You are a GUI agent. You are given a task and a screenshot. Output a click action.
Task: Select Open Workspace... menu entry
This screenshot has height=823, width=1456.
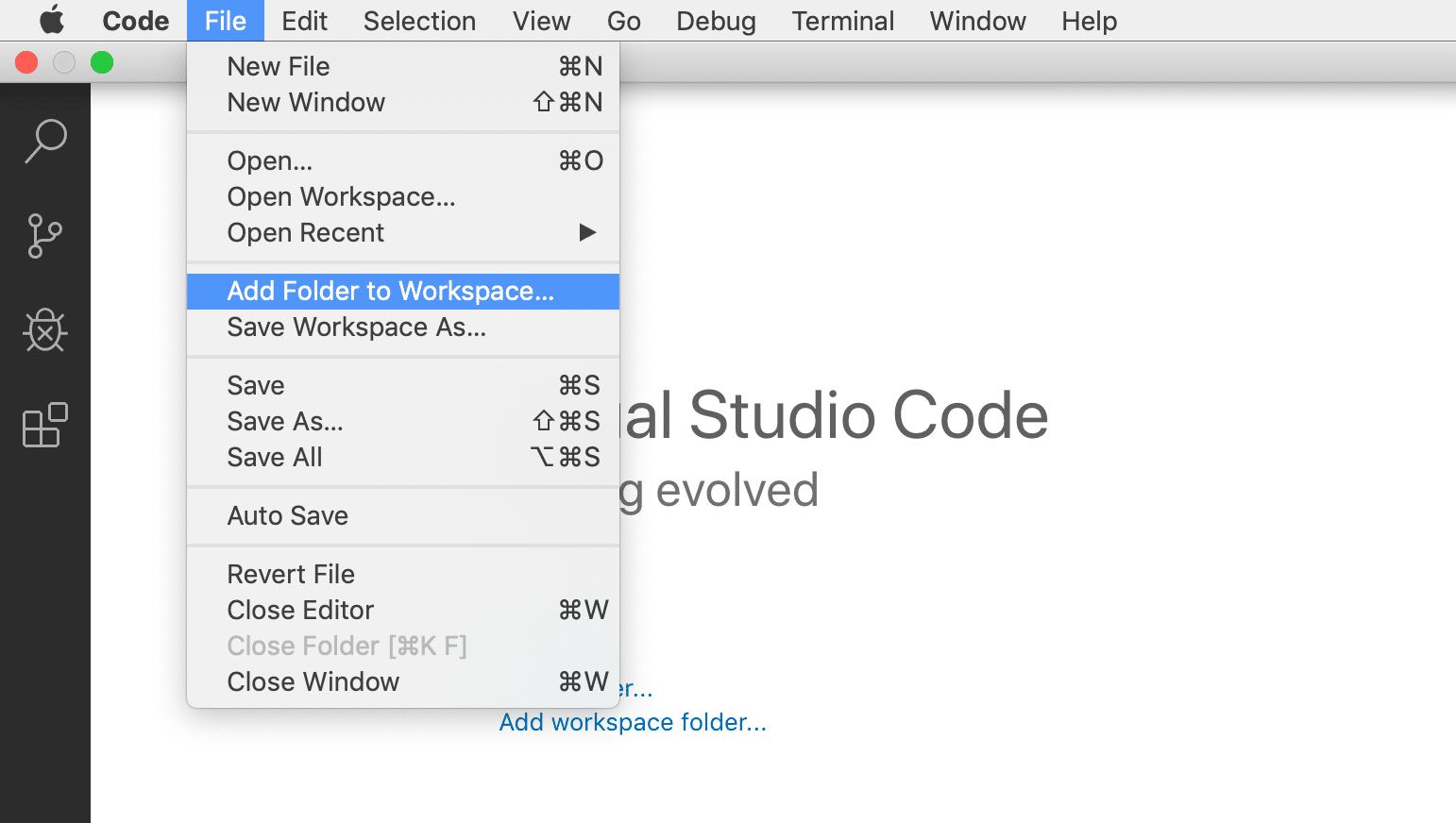pos(403,196)
